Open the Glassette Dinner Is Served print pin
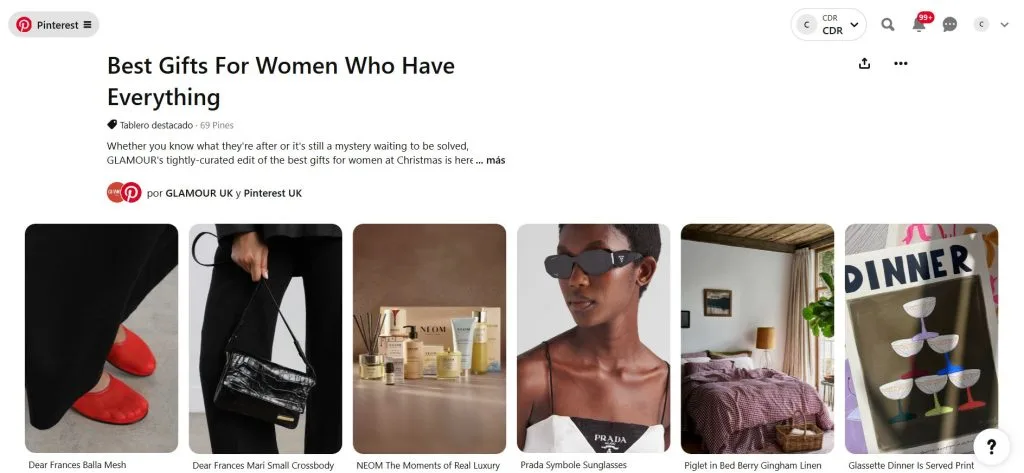 tap(921, 338)
